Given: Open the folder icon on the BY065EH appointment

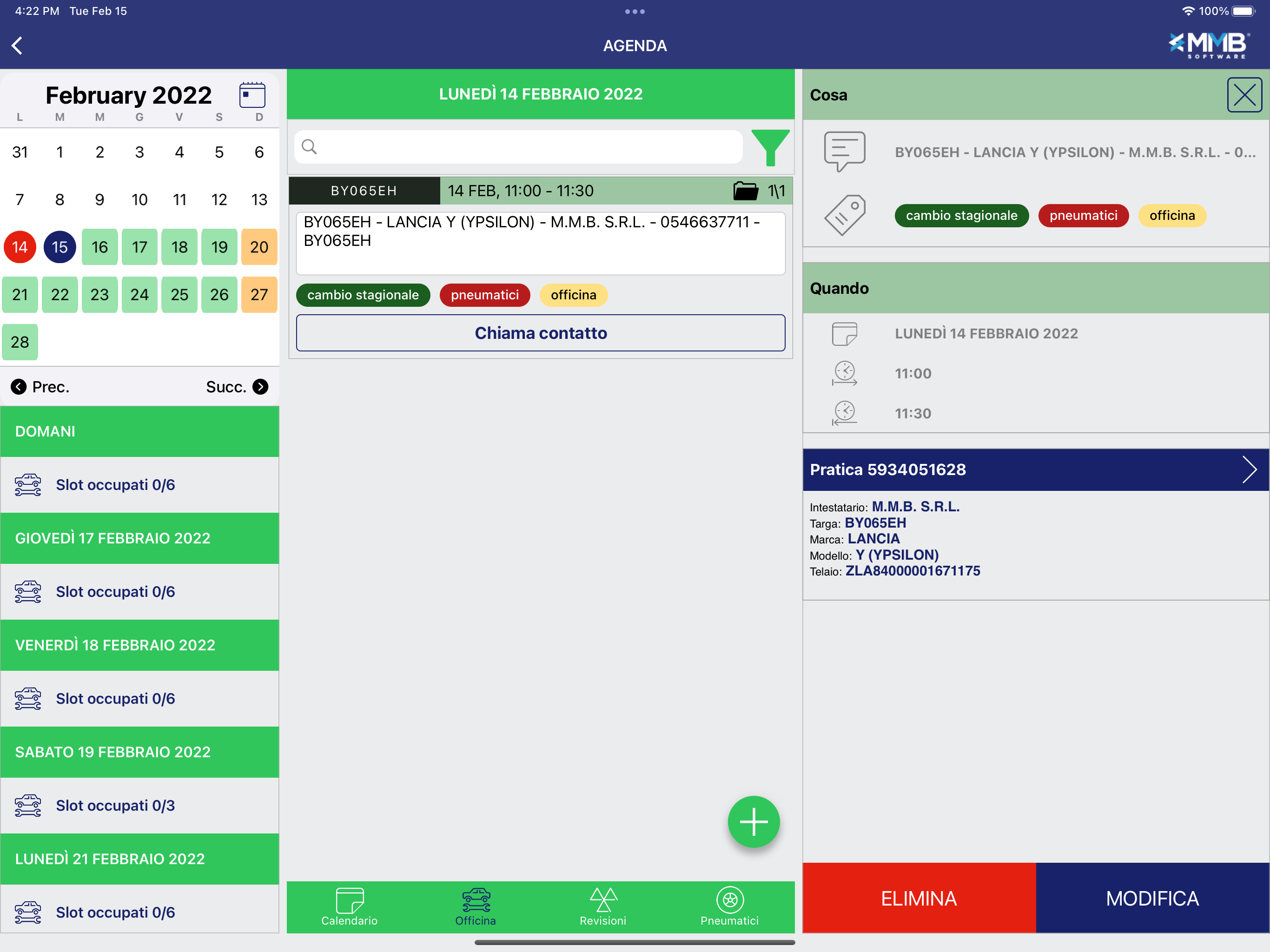Looking at the screenshot, I should tap(745, 191).
